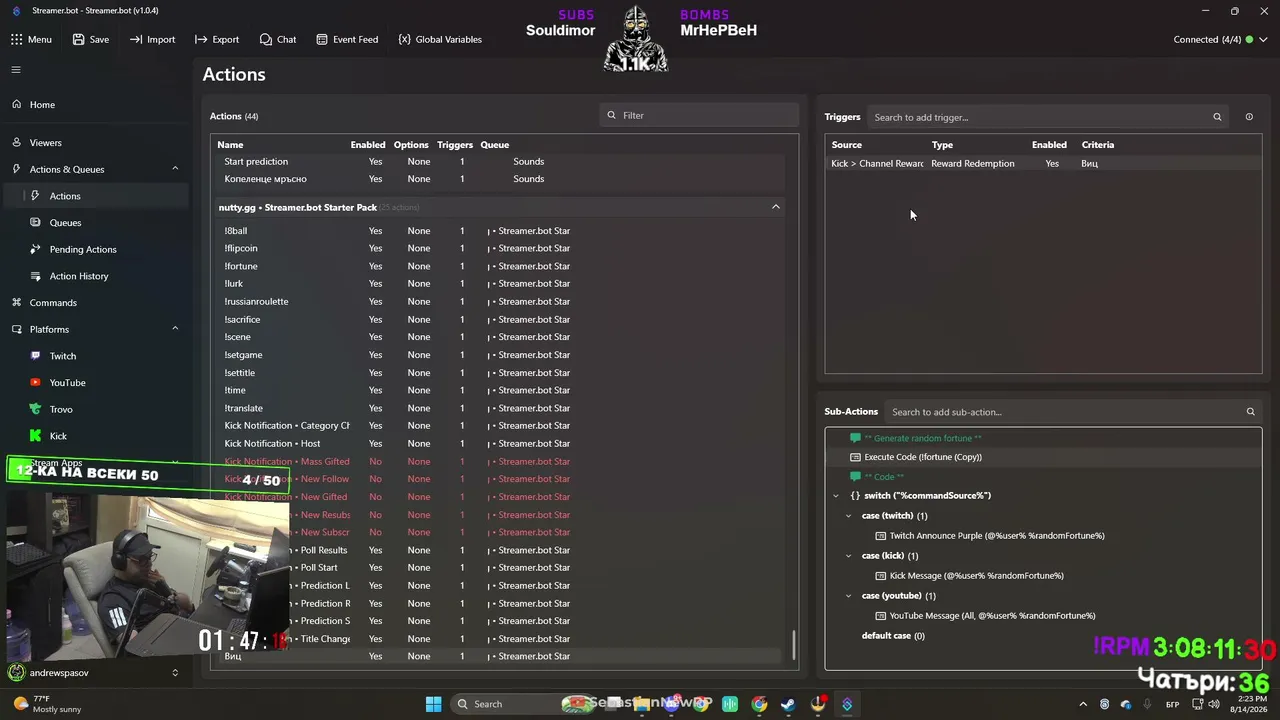Click the Commands sidebar icon

[17, 302]
